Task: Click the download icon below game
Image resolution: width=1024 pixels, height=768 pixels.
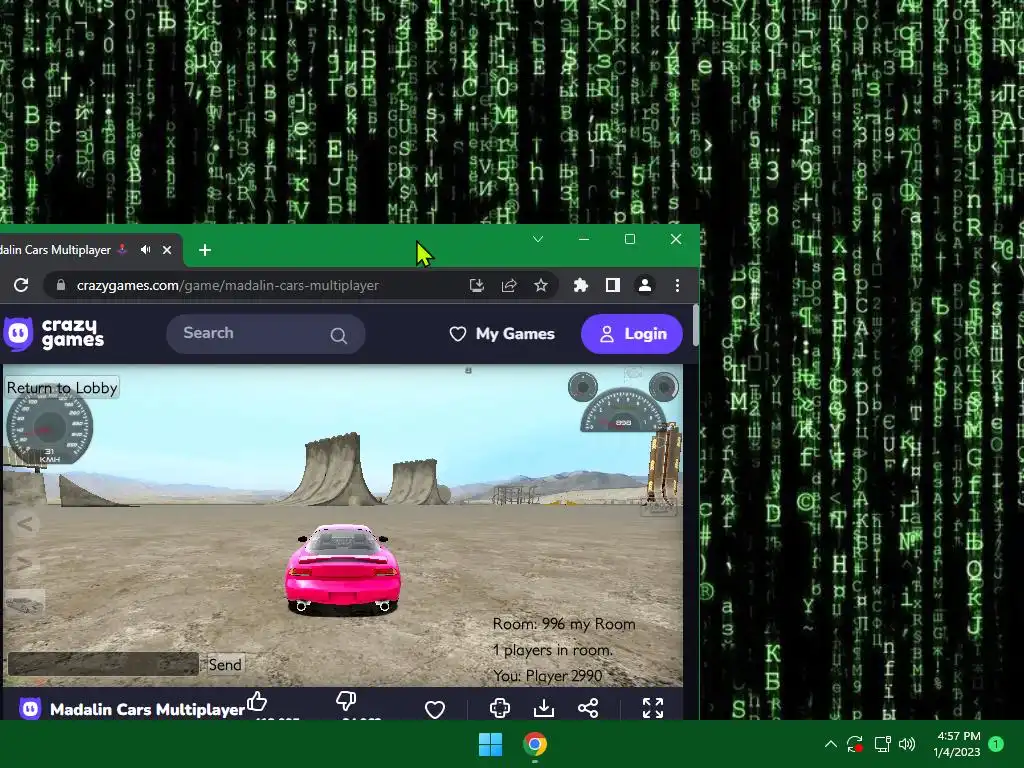Action: click(544, 708)
